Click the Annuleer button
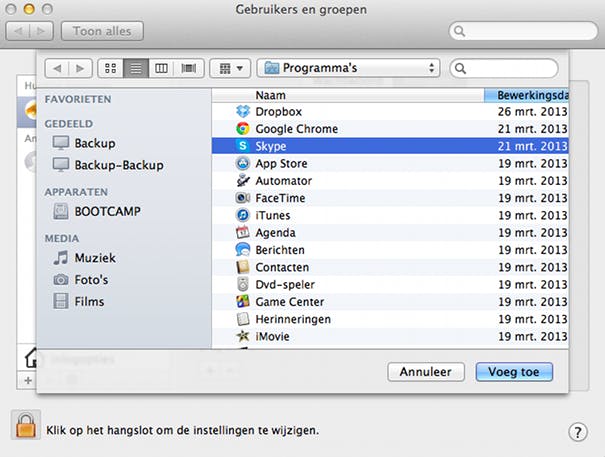Viewport: 605px width, 457px height. pyautogui.click(x=426, y=372)
